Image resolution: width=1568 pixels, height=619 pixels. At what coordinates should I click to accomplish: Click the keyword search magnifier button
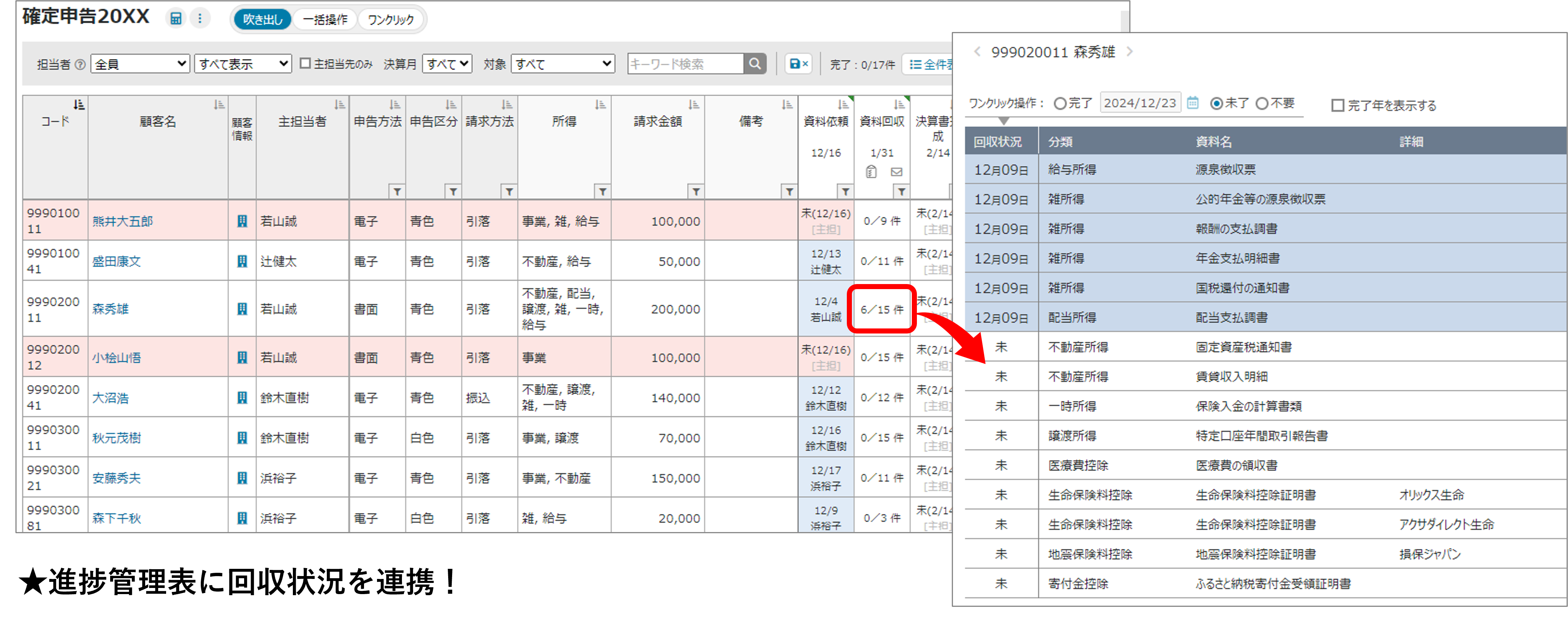point(755,64)
